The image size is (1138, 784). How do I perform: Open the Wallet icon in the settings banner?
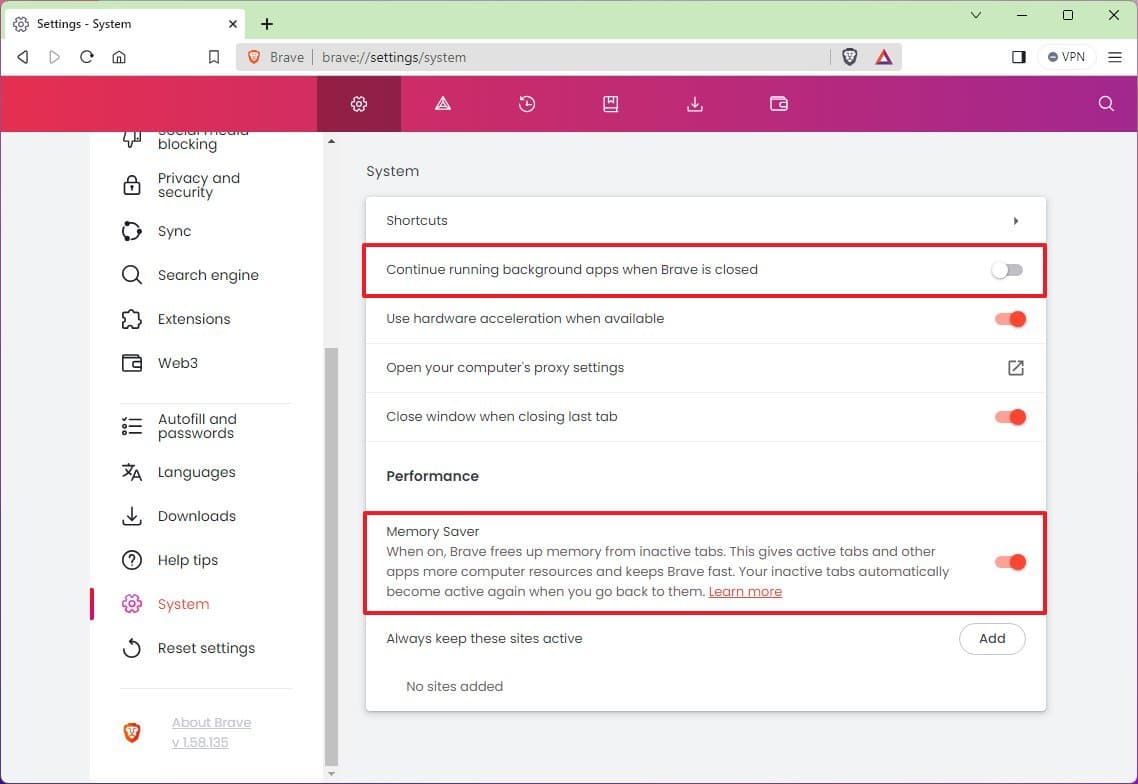coord(778,103)
